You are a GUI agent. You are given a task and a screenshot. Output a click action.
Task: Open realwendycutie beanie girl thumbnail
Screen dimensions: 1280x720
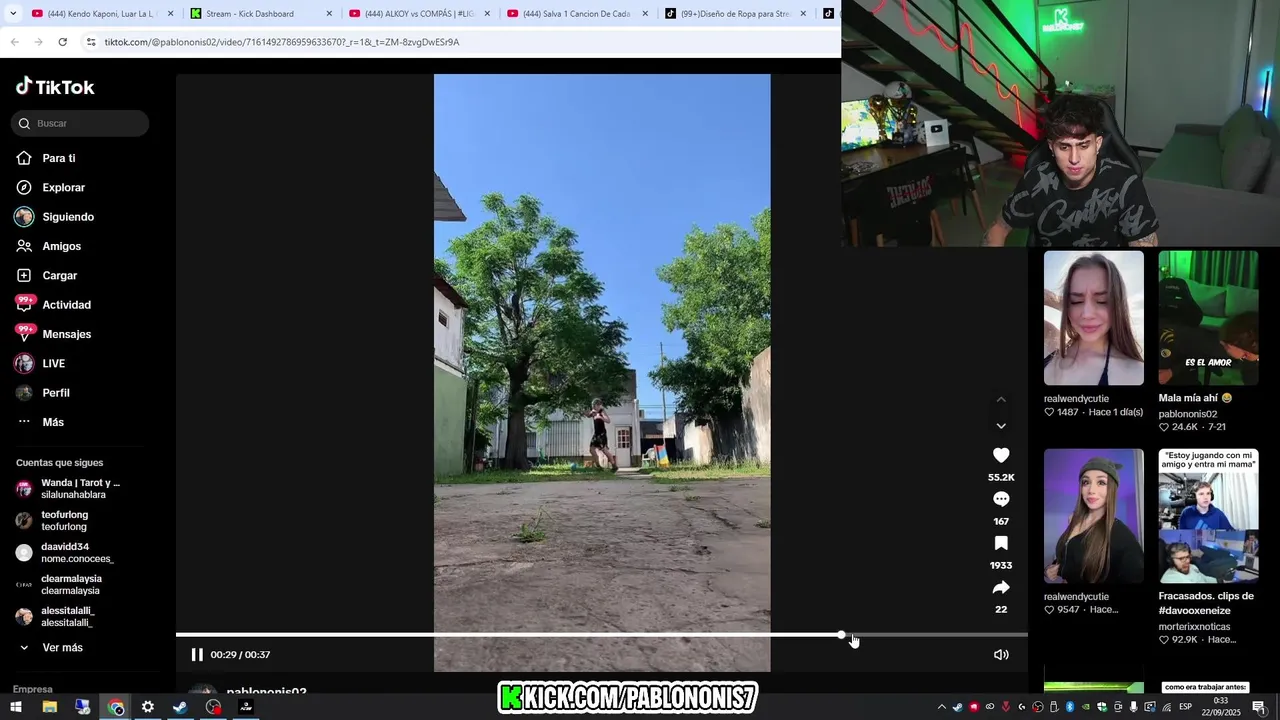(x=1094, y=516)
